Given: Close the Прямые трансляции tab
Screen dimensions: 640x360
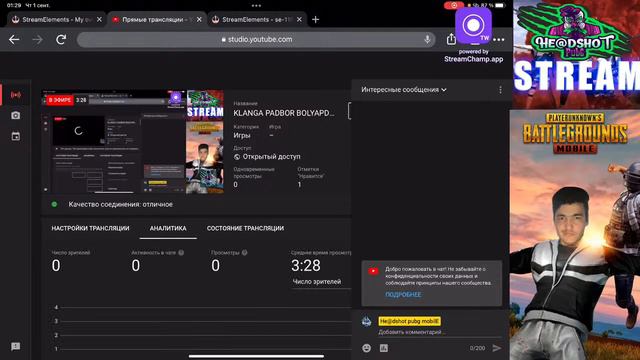Looking at the screenshot, I should (199, 20).
